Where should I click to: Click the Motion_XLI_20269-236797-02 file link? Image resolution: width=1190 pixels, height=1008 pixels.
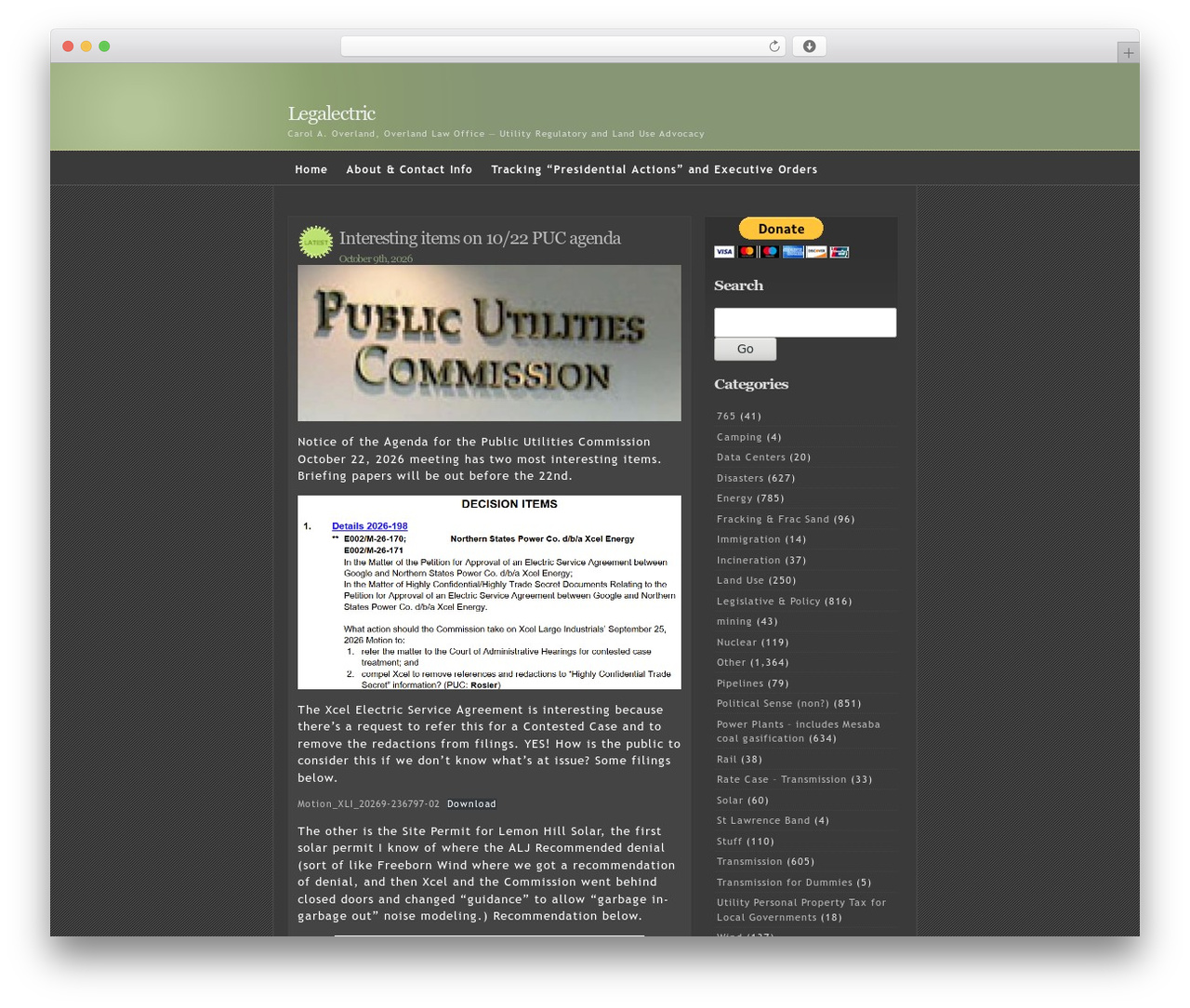coord(368,804)
